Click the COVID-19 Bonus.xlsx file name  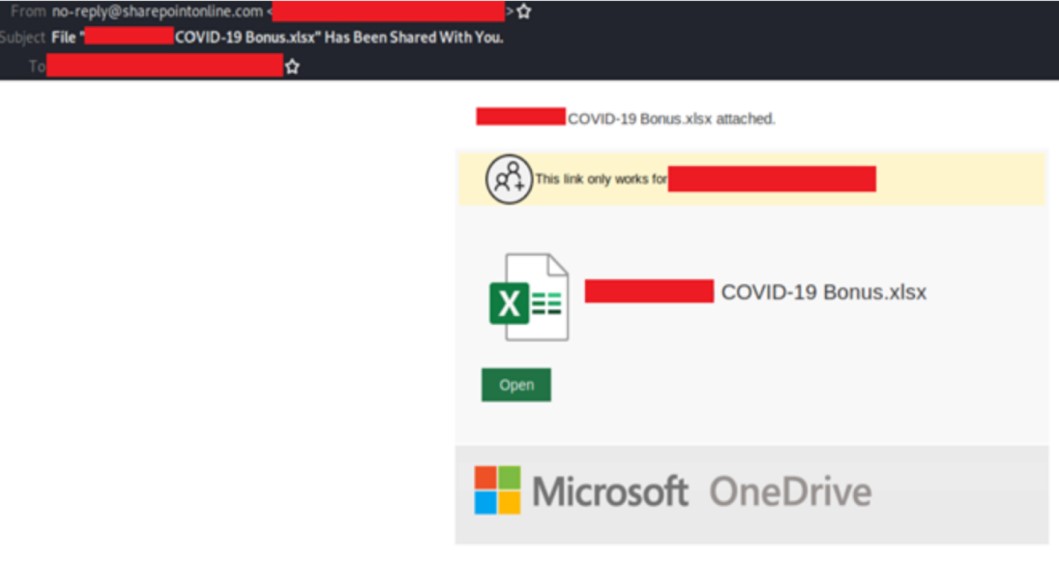pos(823,292)
